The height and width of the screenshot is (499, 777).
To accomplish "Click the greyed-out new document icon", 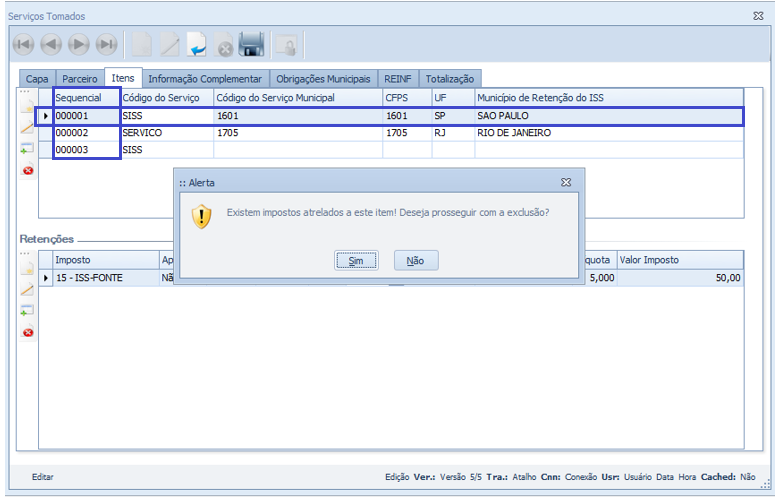I will [142, 45].
